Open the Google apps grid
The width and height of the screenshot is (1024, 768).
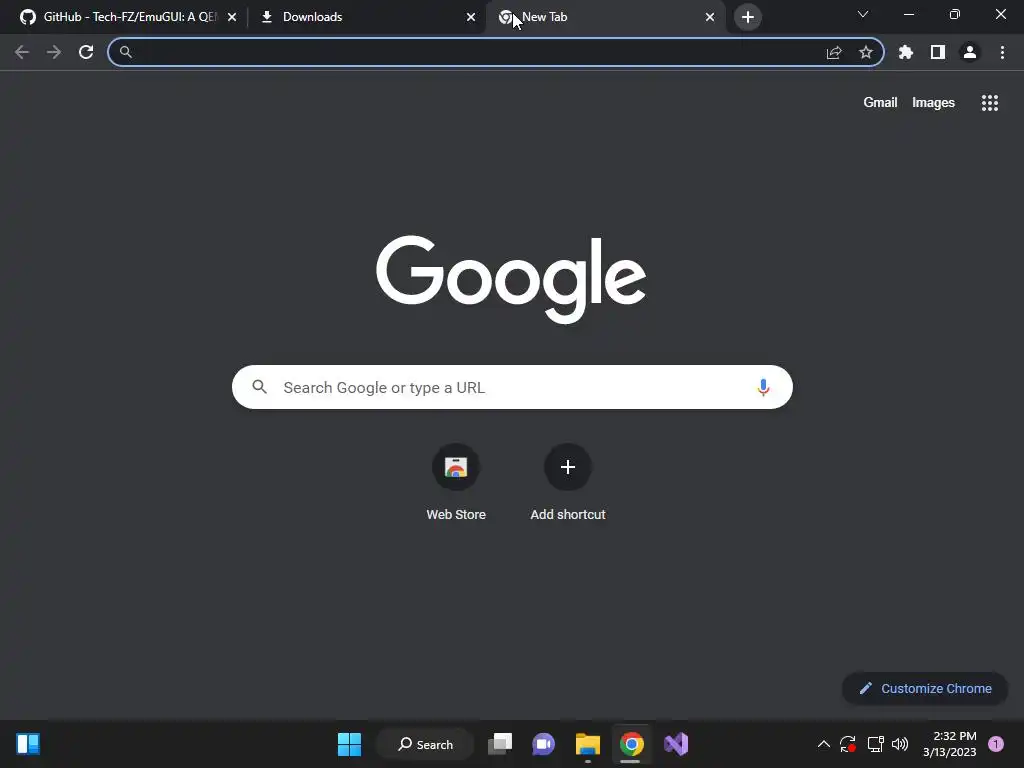(990, 103)
